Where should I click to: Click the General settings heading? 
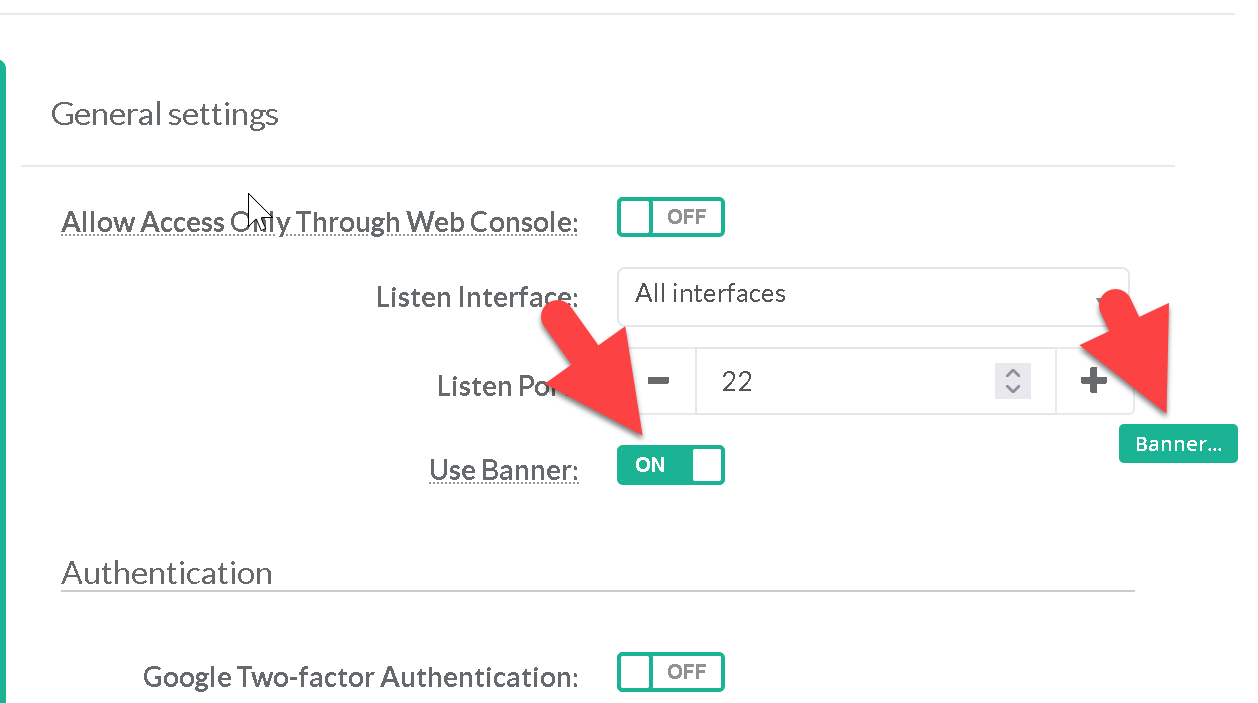click(164, 114)
